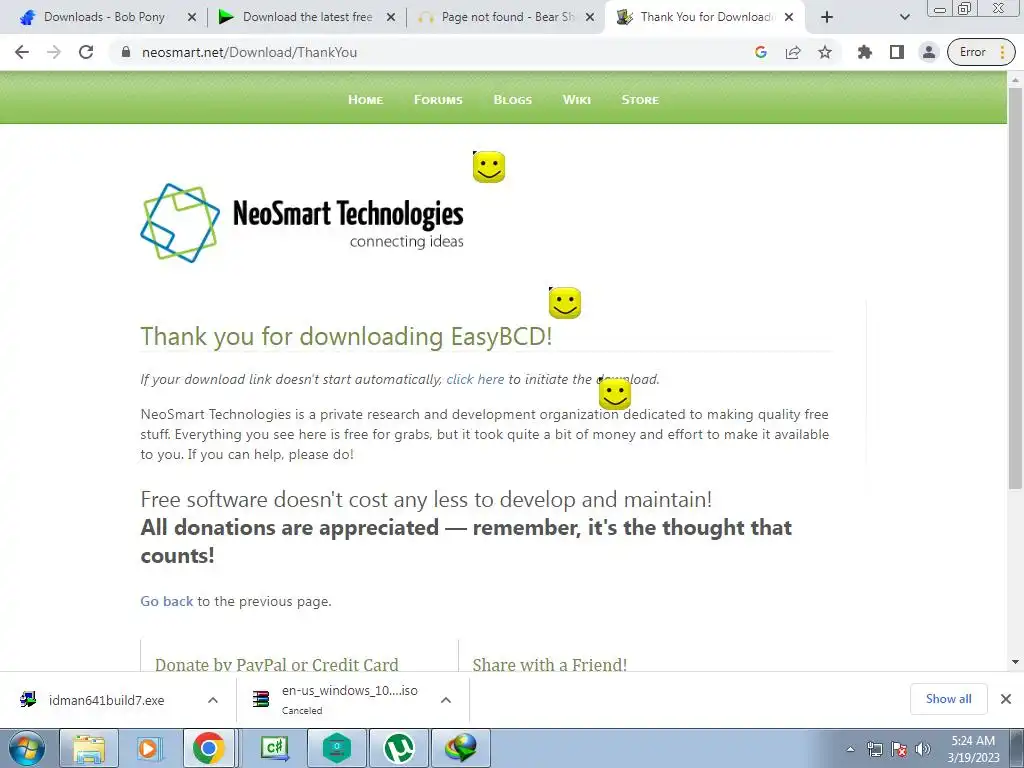
Task: Close the Page not found tab
Action: (590, 17)
